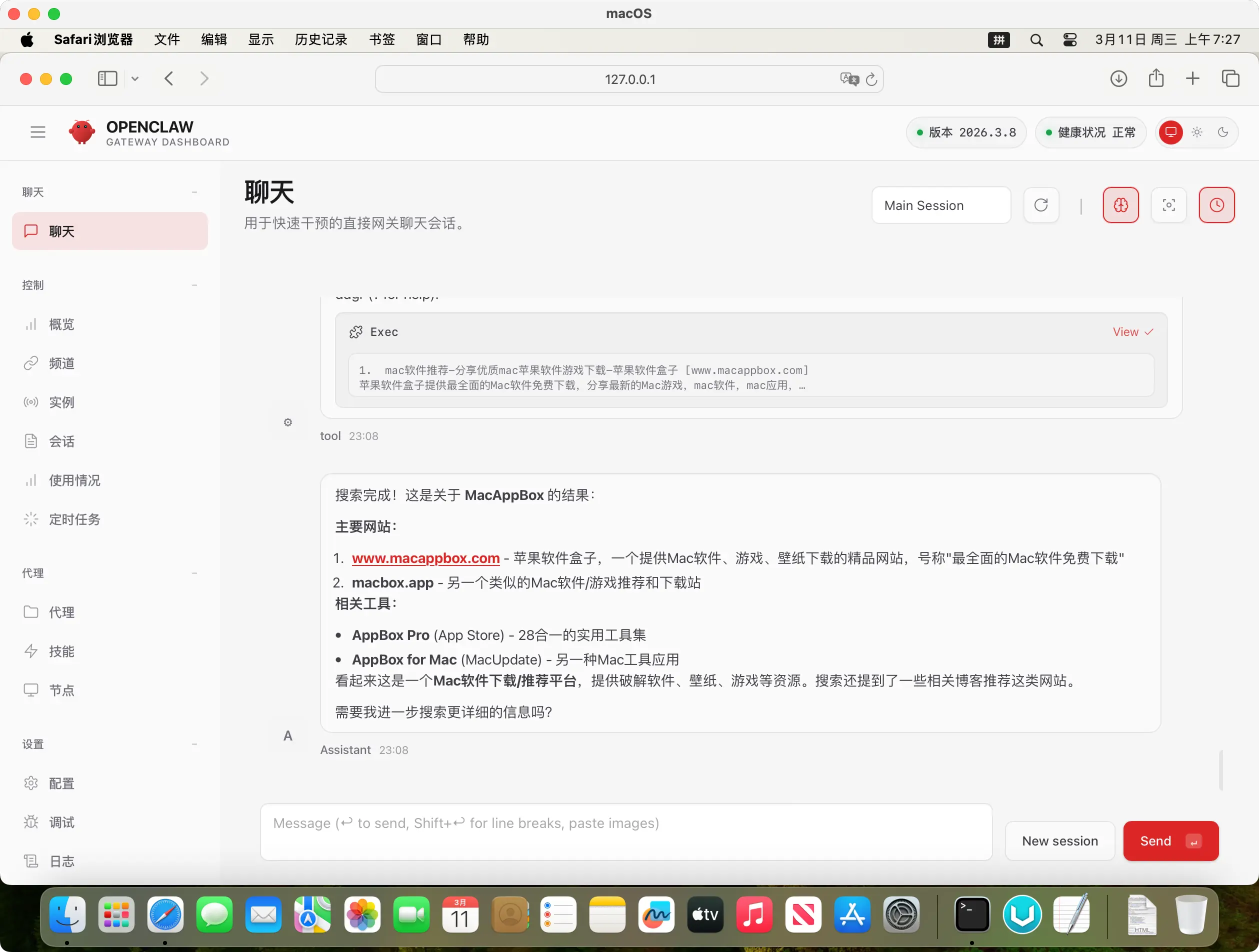This screenshot has width=1259, height=952.
Task: Collapse the 设置 sidebar section
Action: (194, 744)
